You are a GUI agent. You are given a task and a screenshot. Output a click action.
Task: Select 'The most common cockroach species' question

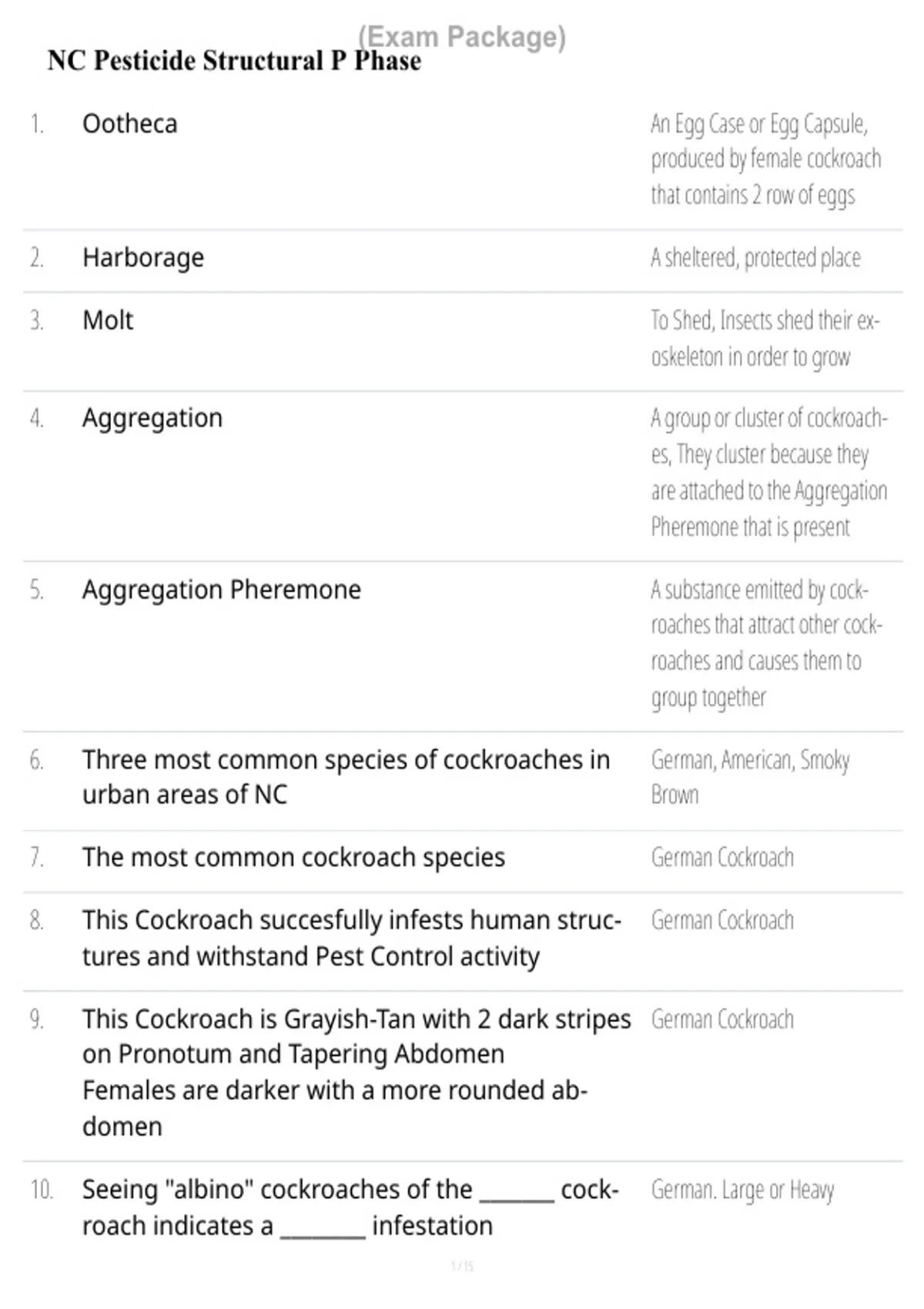293,858
